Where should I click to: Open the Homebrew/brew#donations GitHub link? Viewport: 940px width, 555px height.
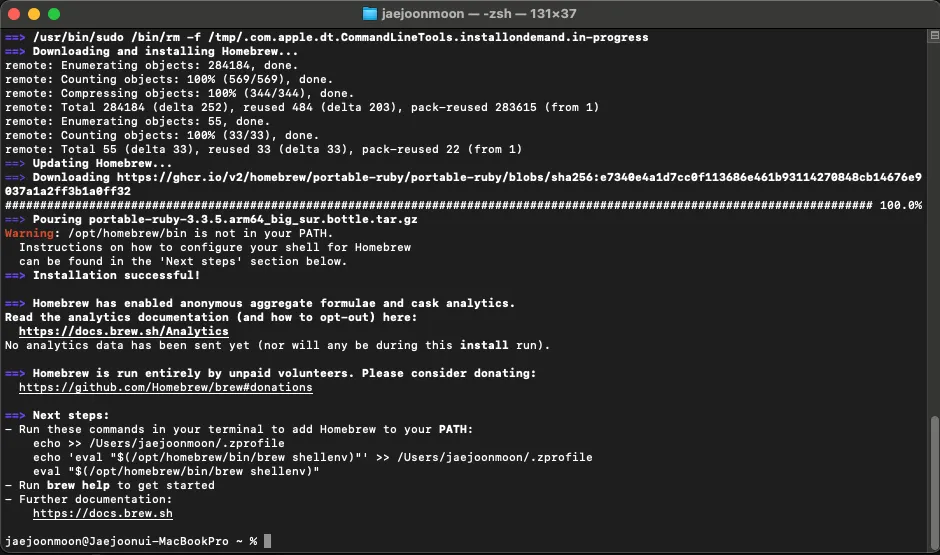point(165,387)
